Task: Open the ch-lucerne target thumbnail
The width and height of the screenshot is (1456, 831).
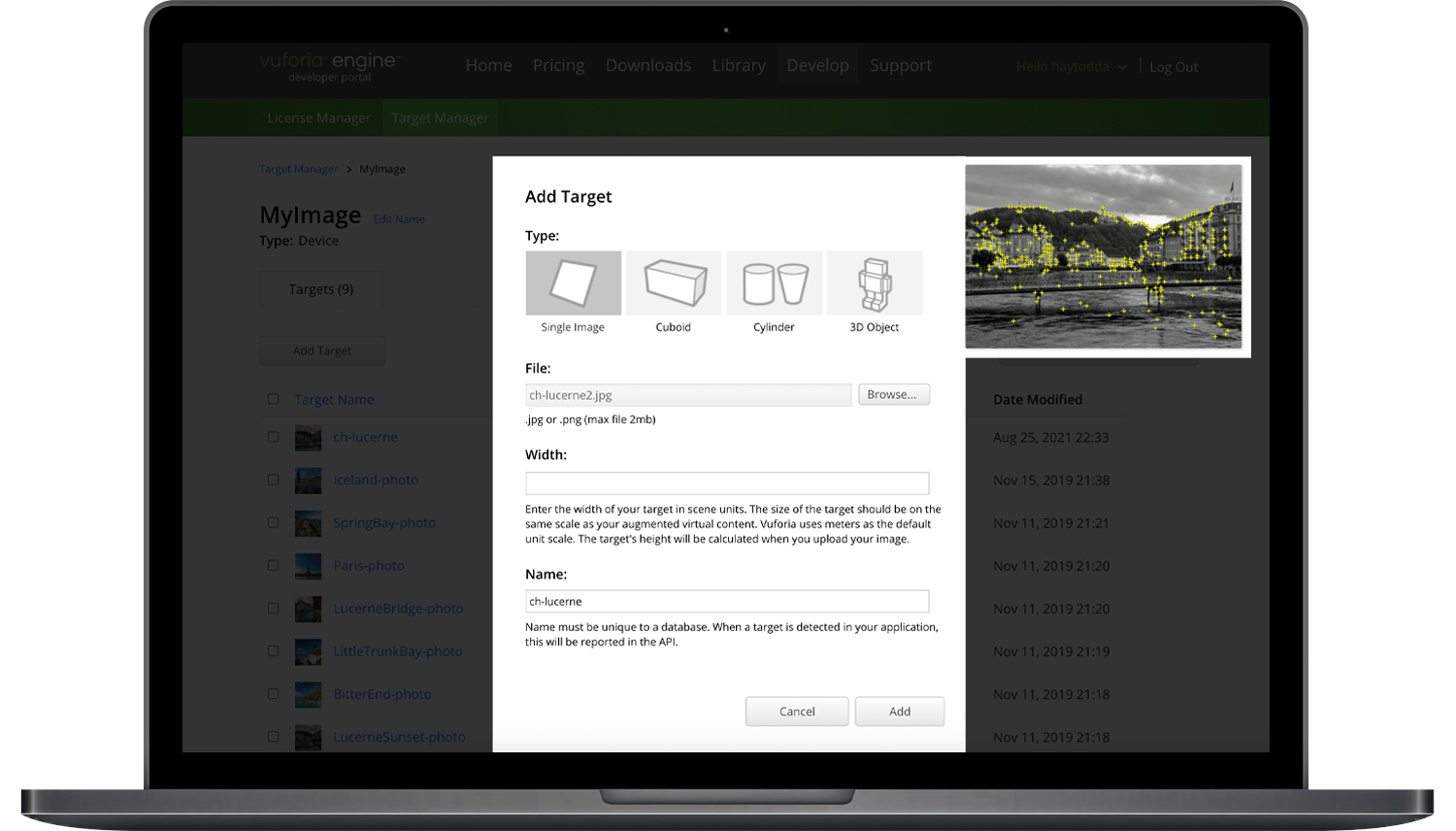Action: (x=308, y=438)
